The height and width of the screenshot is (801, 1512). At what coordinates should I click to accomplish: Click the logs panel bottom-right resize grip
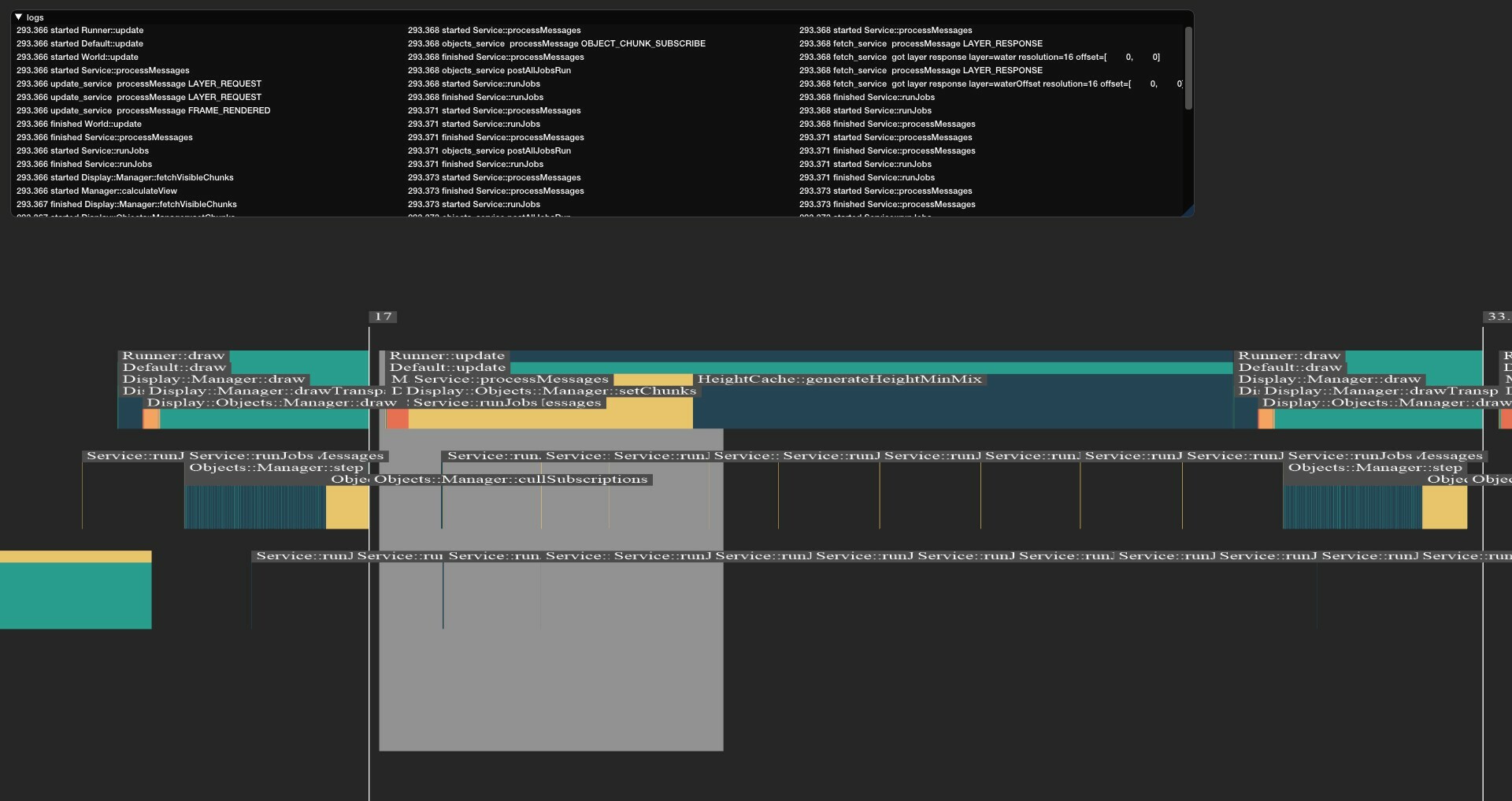tap(1188, 211)
